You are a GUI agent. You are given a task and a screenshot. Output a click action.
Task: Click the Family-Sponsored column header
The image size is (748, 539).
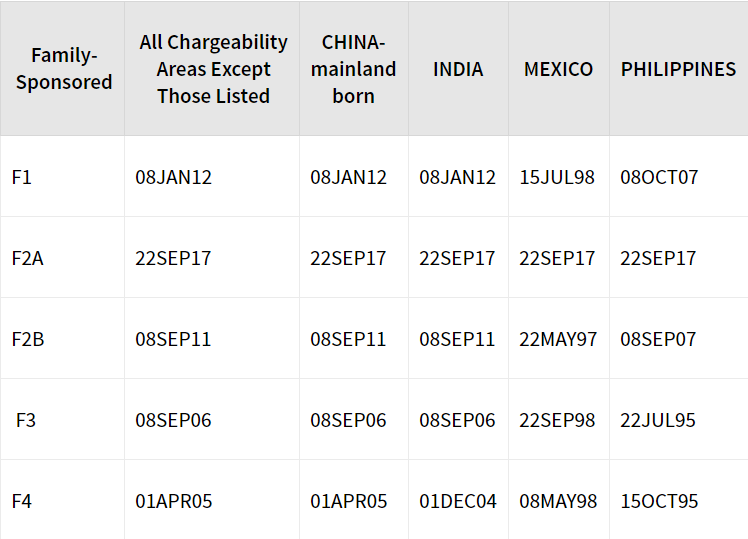pyautogui.click(x=64, y=69)
